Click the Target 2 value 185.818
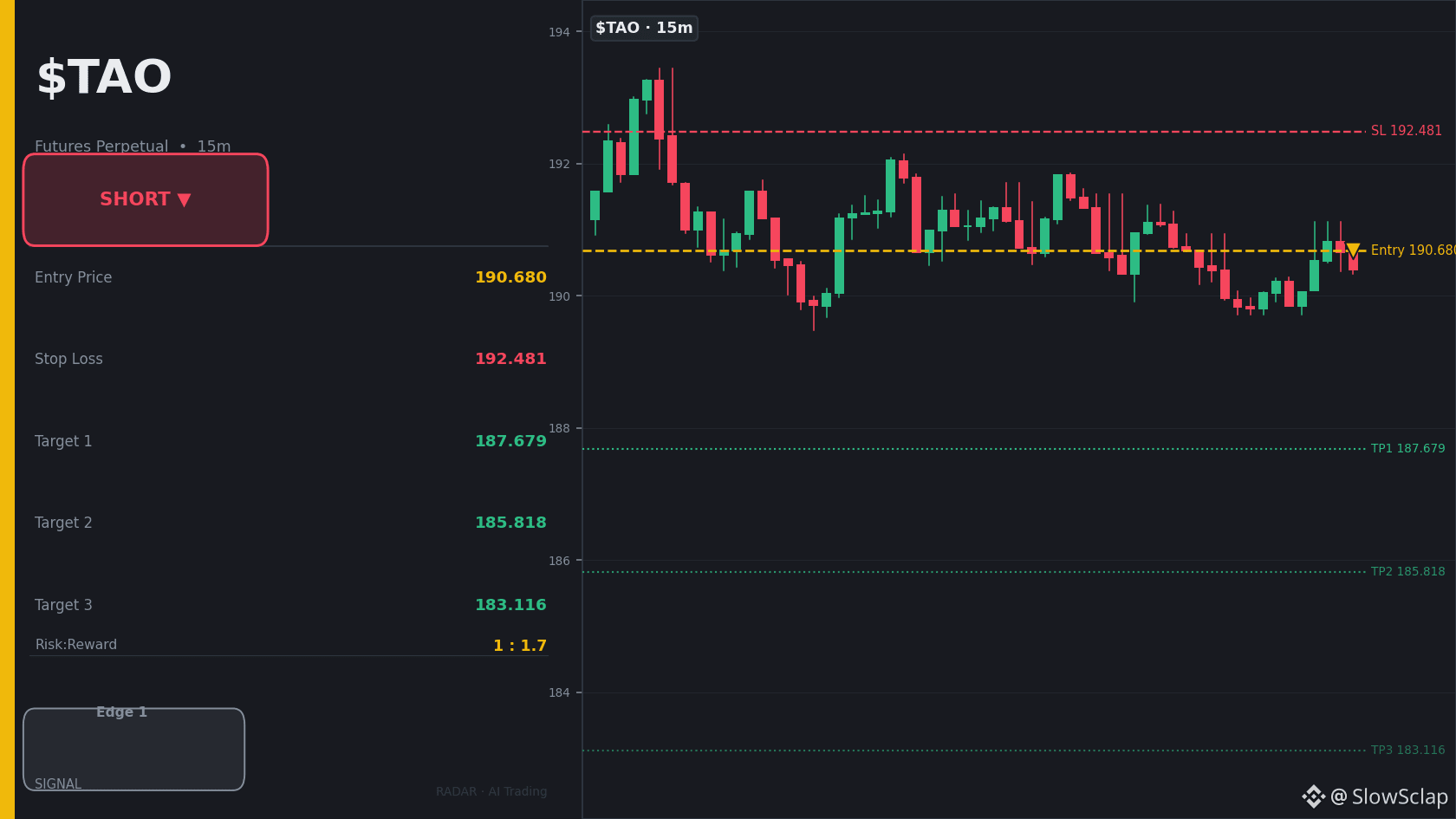This screenshot has width=1456, height=819. coord(510,523)
